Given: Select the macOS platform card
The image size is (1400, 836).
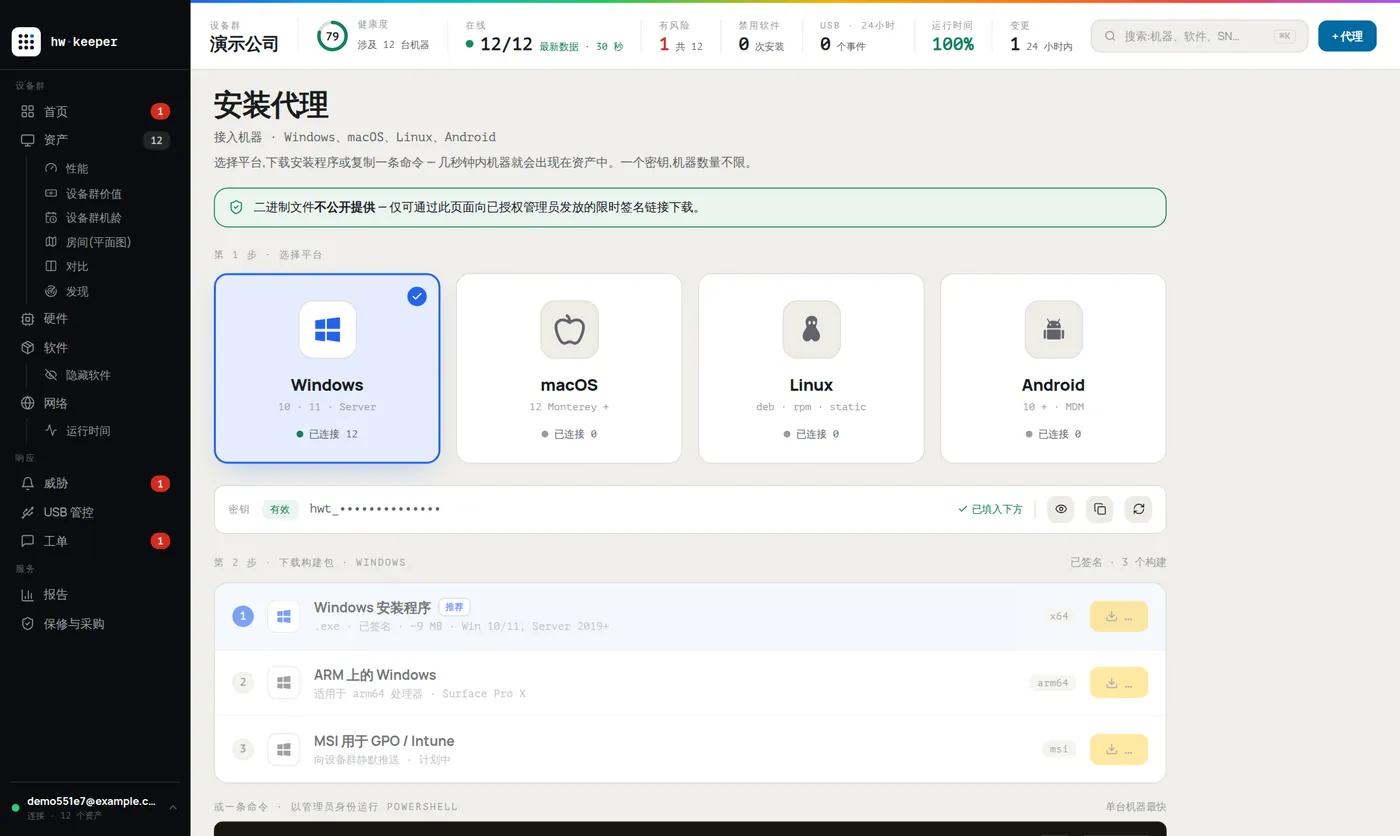Looking at the screenshot, I should pos(569,368).
